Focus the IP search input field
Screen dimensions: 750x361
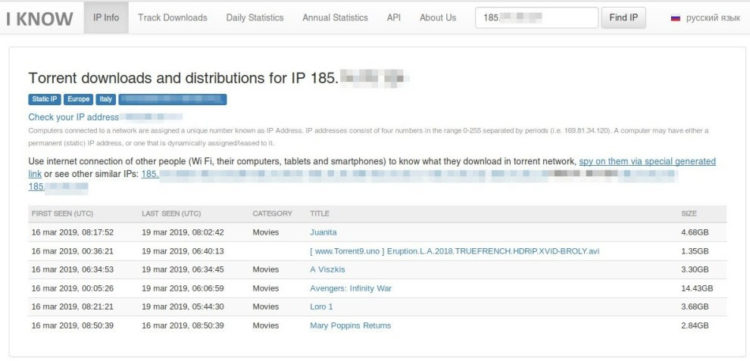coord(537,18)
